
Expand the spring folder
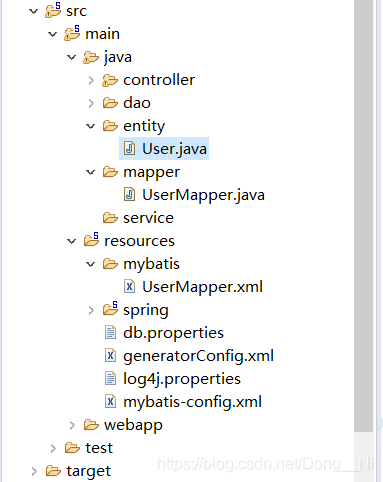pyautogui.click(x=91, y=310)
